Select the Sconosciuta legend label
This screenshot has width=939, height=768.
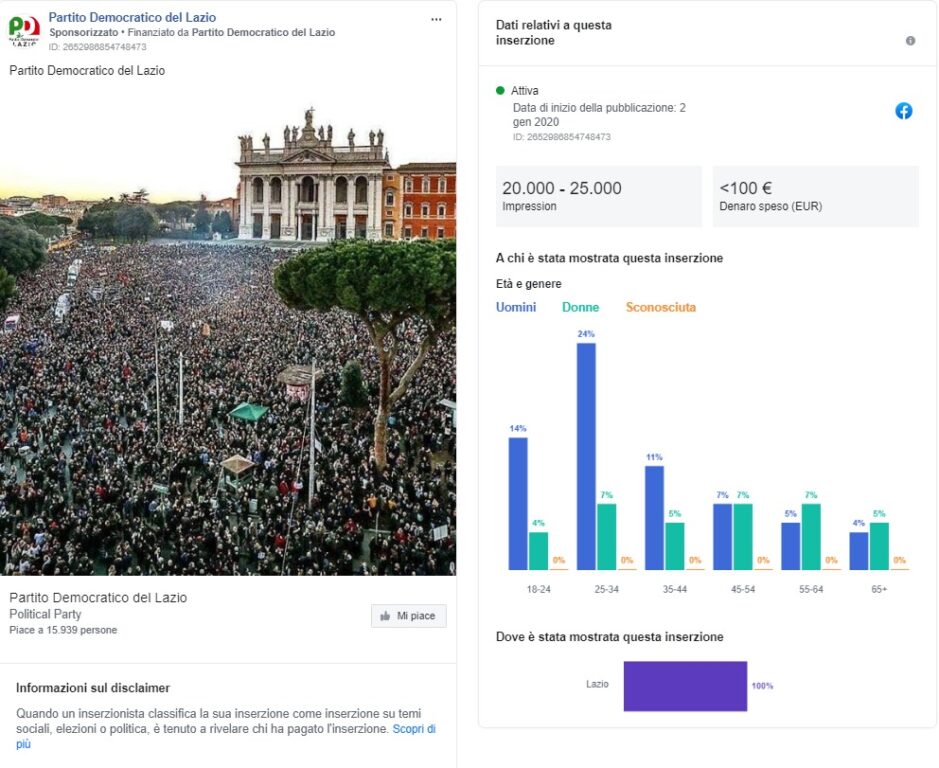(661, 307)
